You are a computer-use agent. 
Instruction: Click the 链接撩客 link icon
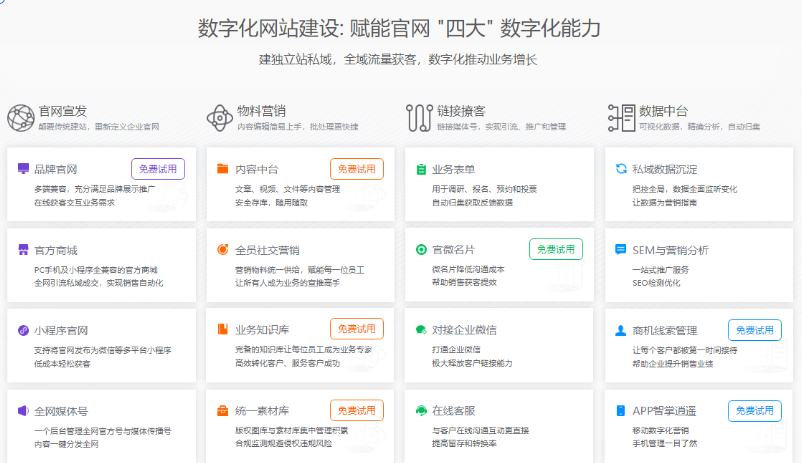point(419,118)
